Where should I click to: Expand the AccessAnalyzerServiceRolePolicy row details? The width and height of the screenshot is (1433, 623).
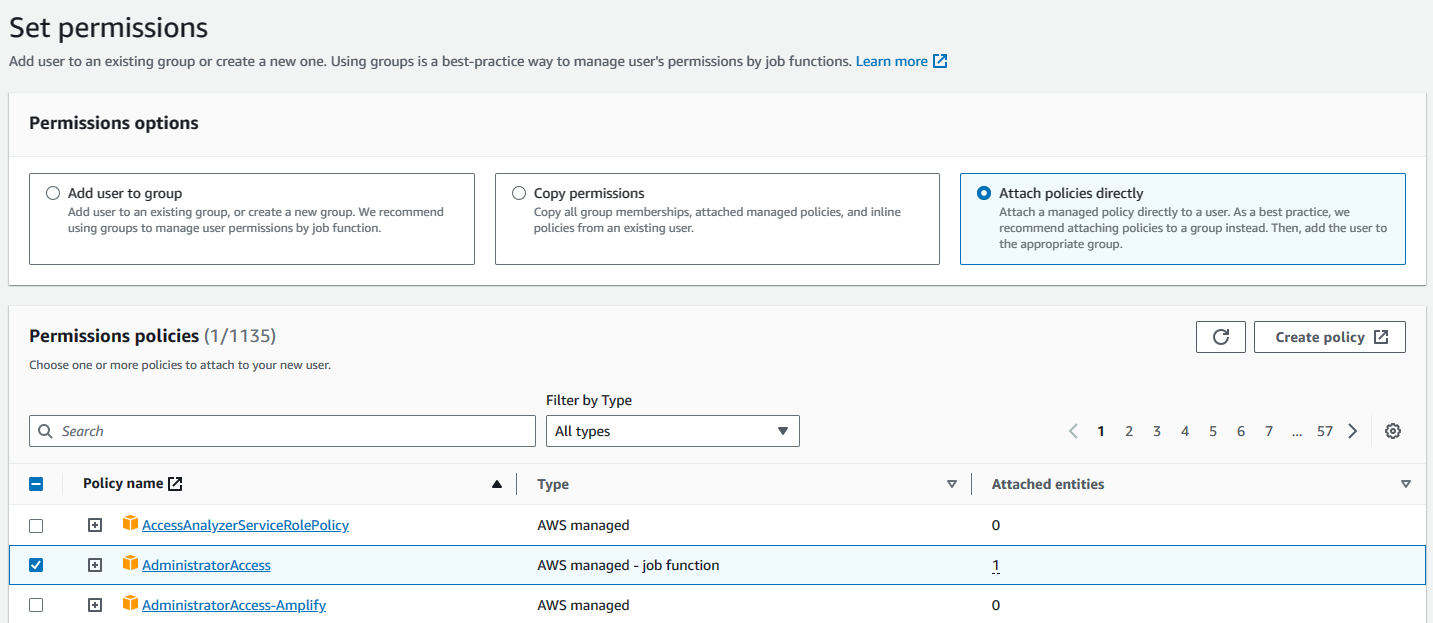click(95, 525)
